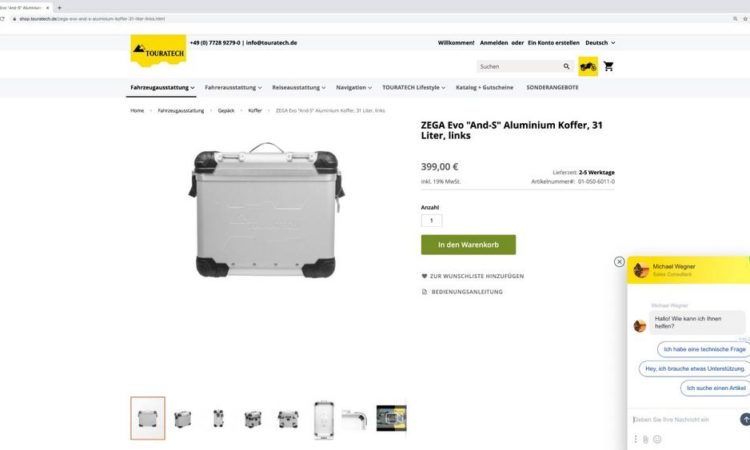Click the yellow motorcycle bike-selector icon
Screen dimensions: 750x450
pyautogui.click(x=588, y=66)
